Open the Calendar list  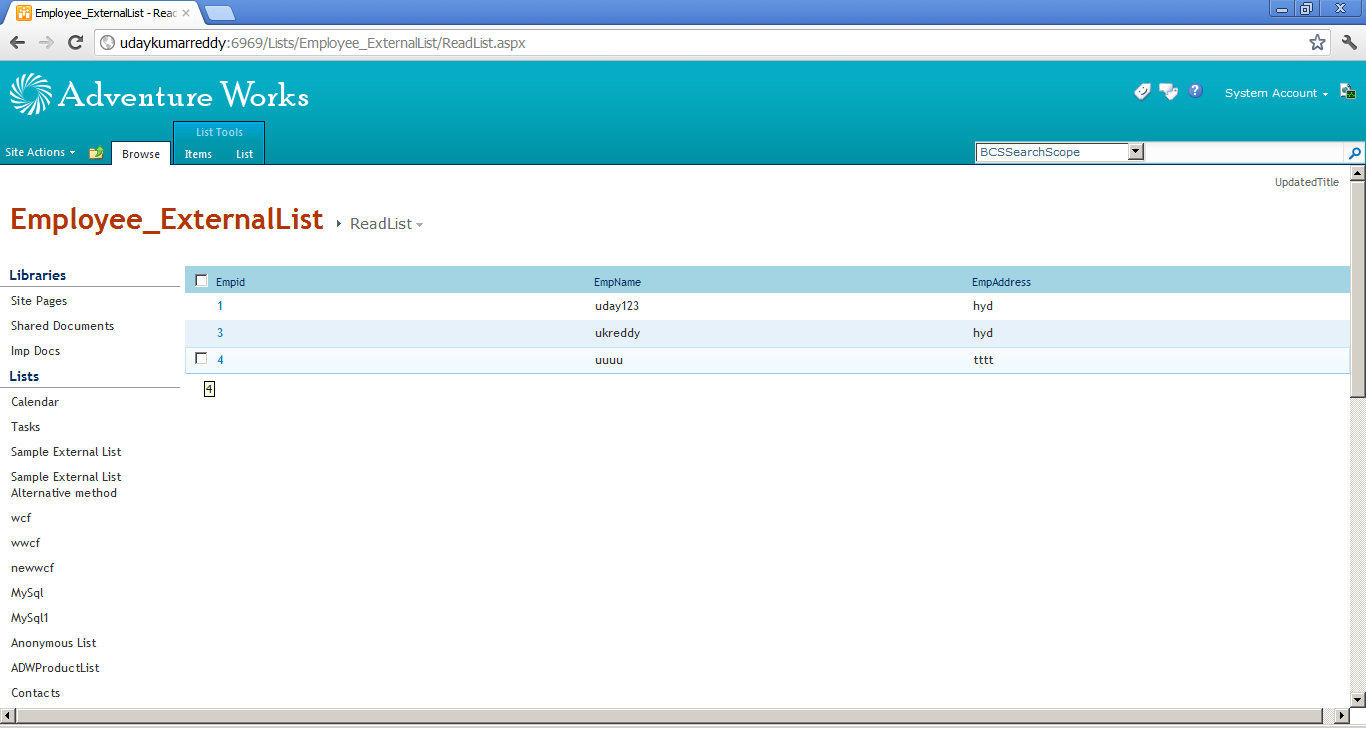pos(35,402)
